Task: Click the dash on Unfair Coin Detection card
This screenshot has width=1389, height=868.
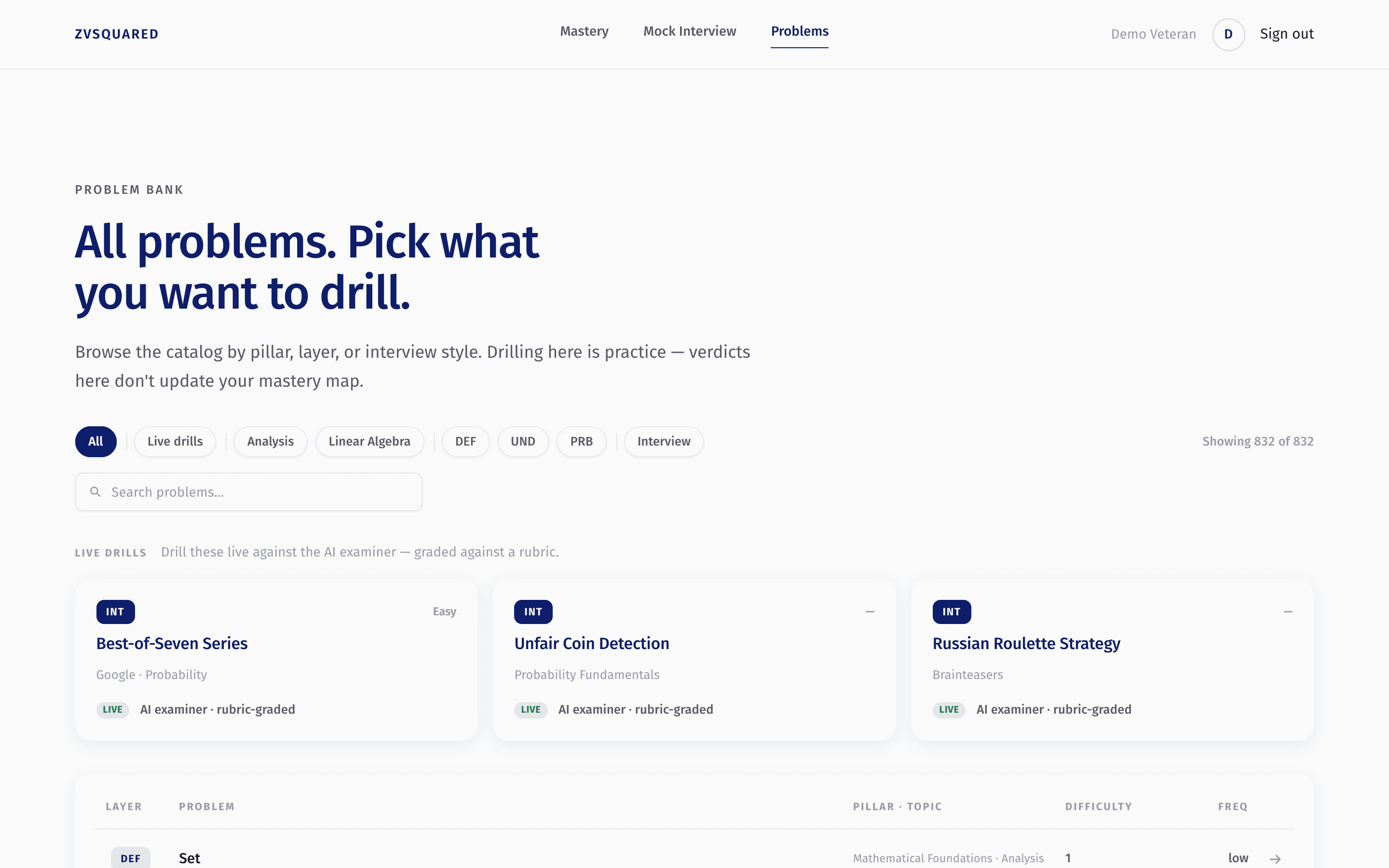Action: tap(870, 611)
